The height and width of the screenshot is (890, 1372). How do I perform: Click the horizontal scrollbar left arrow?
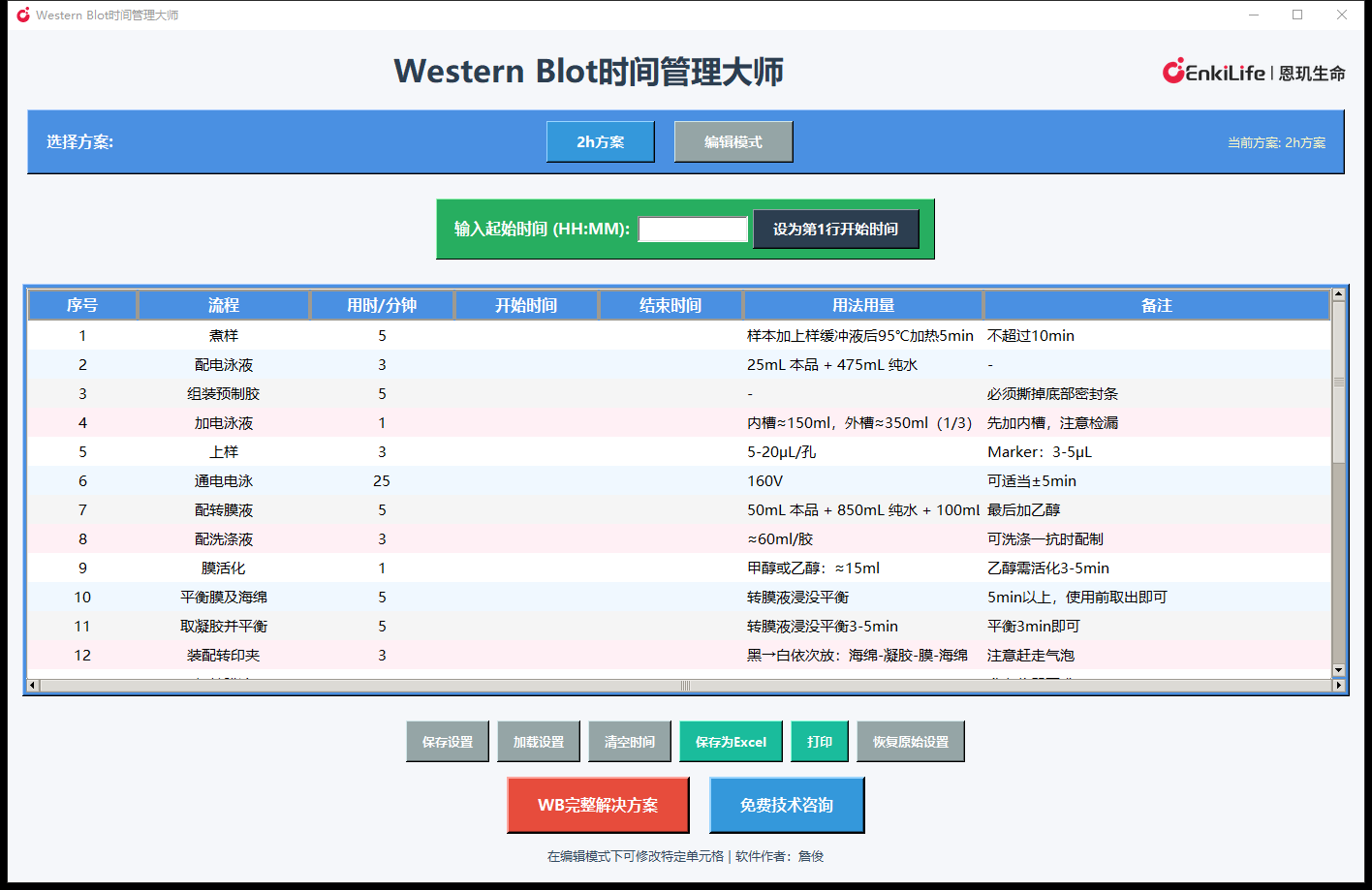point(32,686)
